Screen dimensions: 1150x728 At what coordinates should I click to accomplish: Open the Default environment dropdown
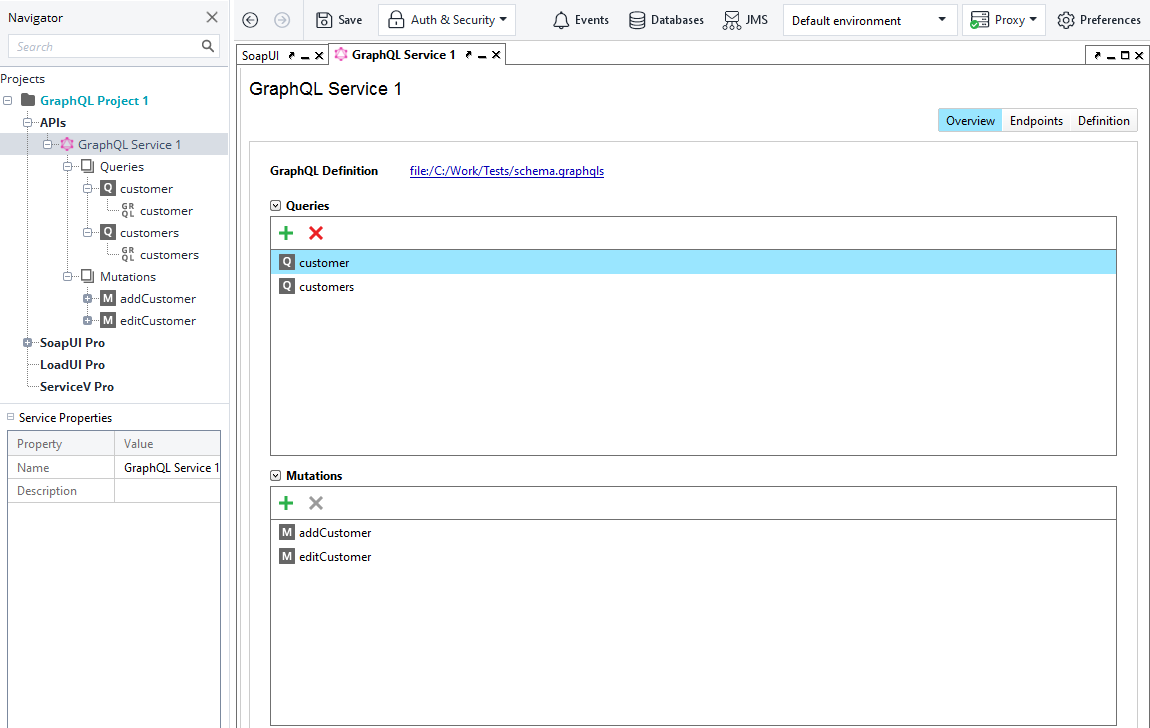pos(868,19)
